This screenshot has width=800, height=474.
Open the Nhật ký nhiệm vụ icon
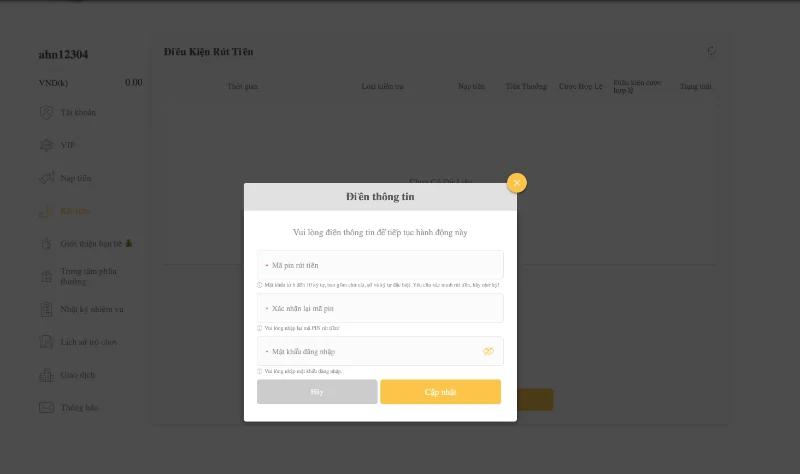tap(46, 309)
